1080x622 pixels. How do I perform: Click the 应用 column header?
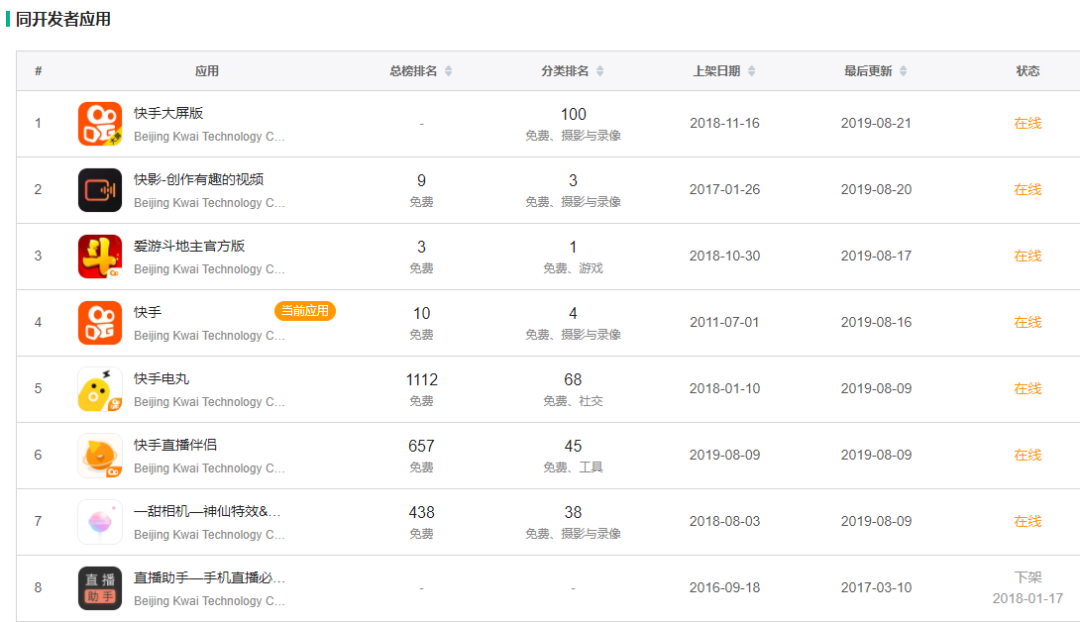[x=207, y=71]
